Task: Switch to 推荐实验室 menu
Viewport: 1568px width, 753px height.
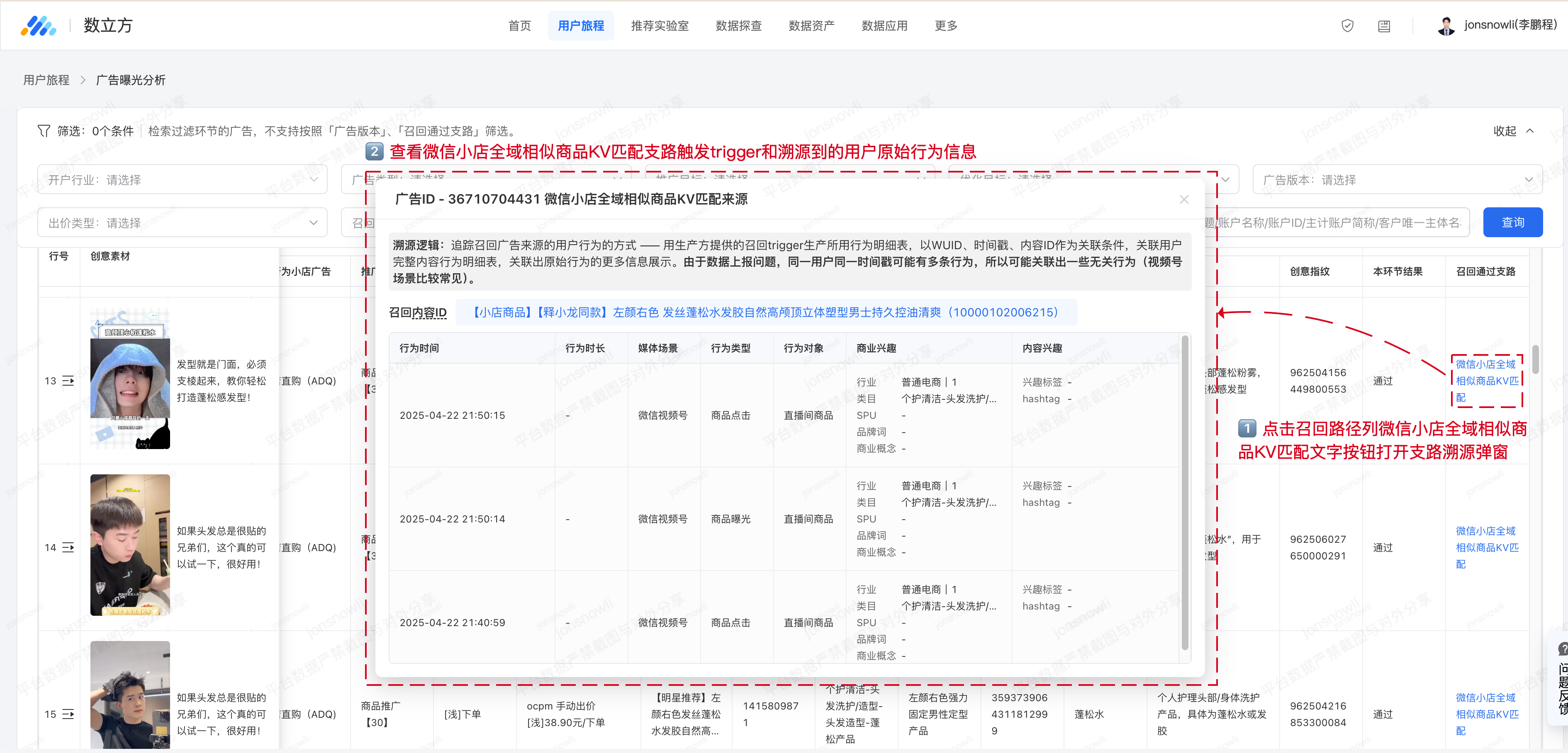Action: (659, 26)
